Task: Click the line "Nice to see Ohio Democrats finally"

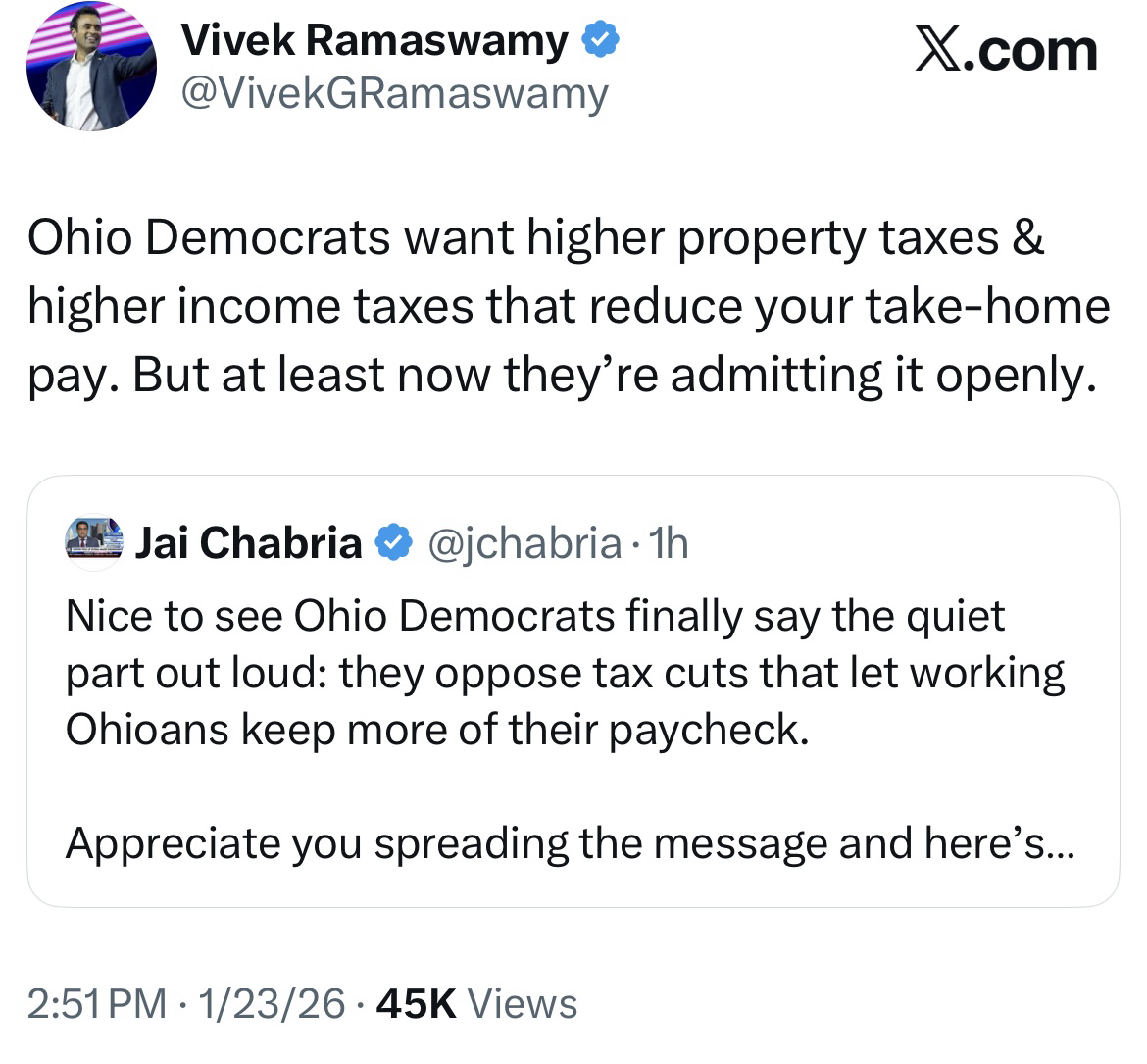Action: [x=534, y=616]
